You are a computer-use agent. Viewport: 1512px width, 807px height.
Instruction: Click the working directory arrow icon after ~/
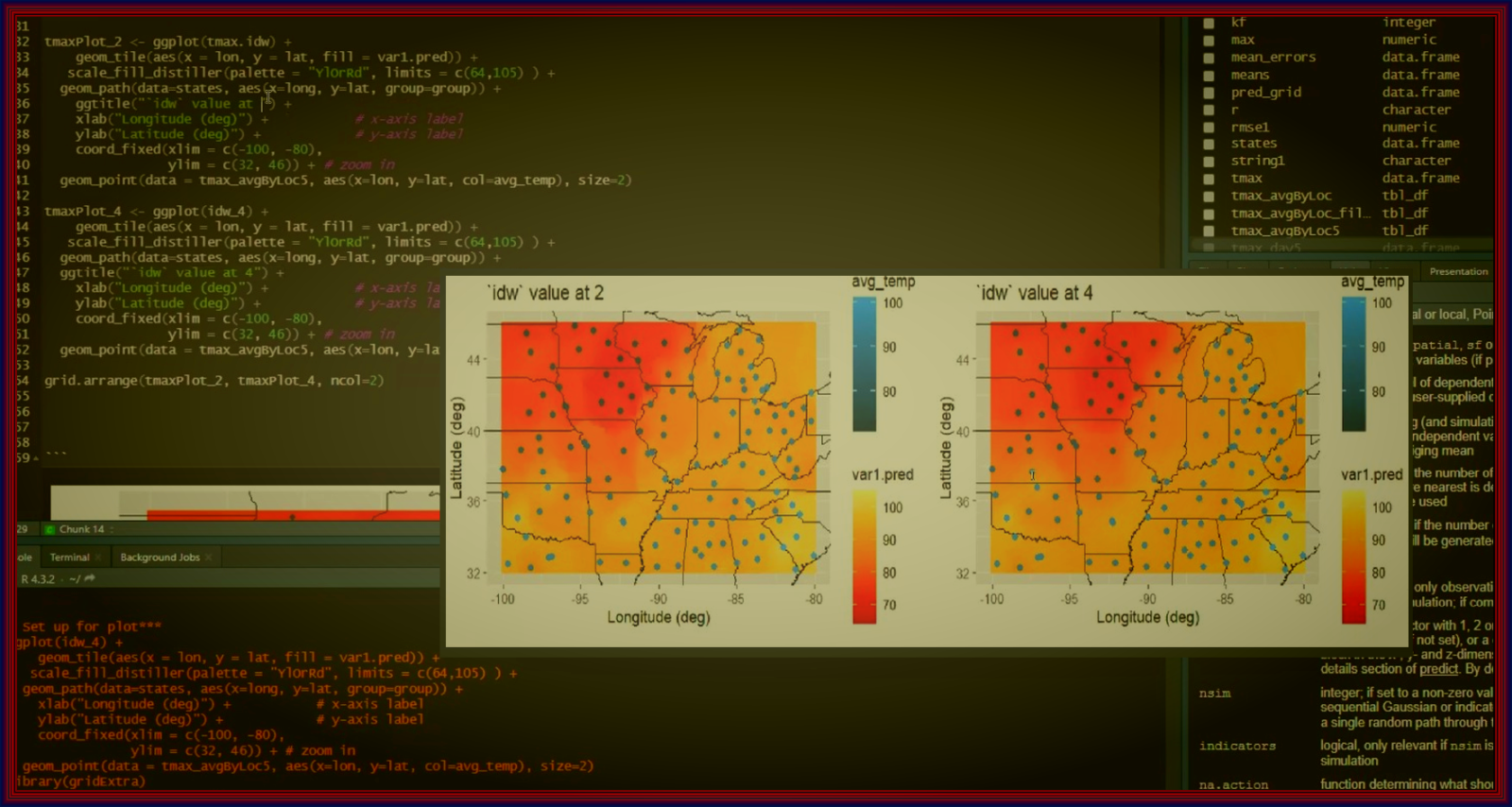point(90,578)
